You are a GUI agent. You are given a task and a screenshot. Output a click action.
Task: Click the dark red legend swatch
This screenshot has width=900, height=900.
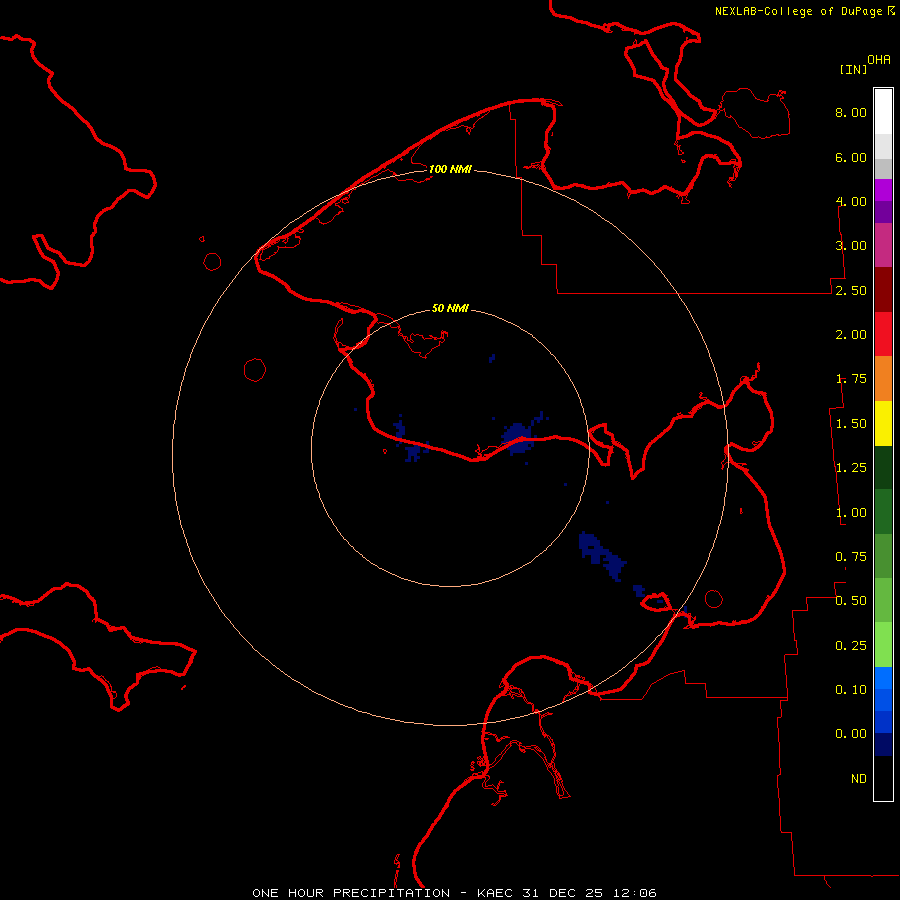pyautogui.click(x=883, y=290)
